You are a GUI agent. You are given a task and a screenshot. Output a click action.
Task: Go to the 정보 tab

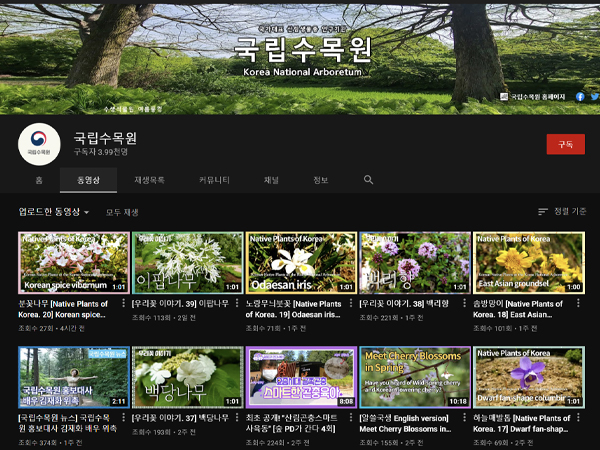[x=321, y=180]
